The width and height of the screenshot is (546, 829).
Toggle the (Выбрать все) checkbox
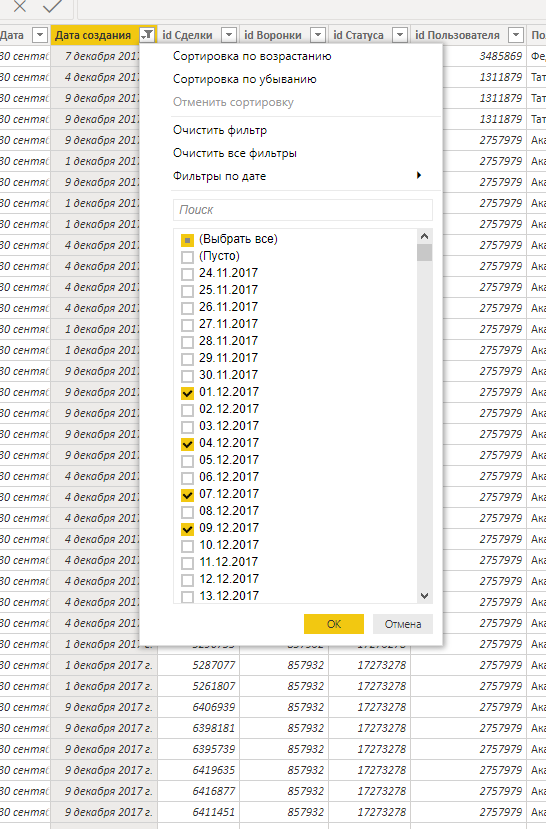tap(187, 240)
